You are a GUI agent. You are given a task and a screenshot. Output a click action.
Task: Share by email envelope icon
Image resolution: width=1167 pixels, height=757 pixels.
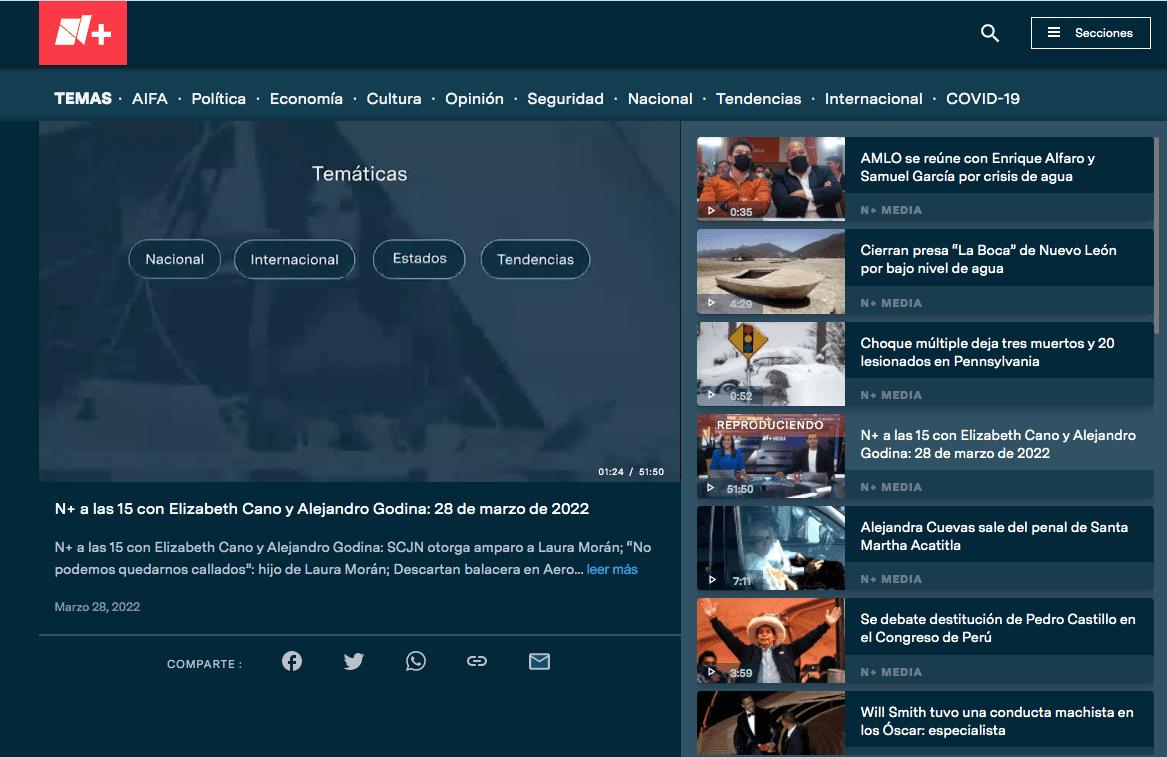[540, 661]
